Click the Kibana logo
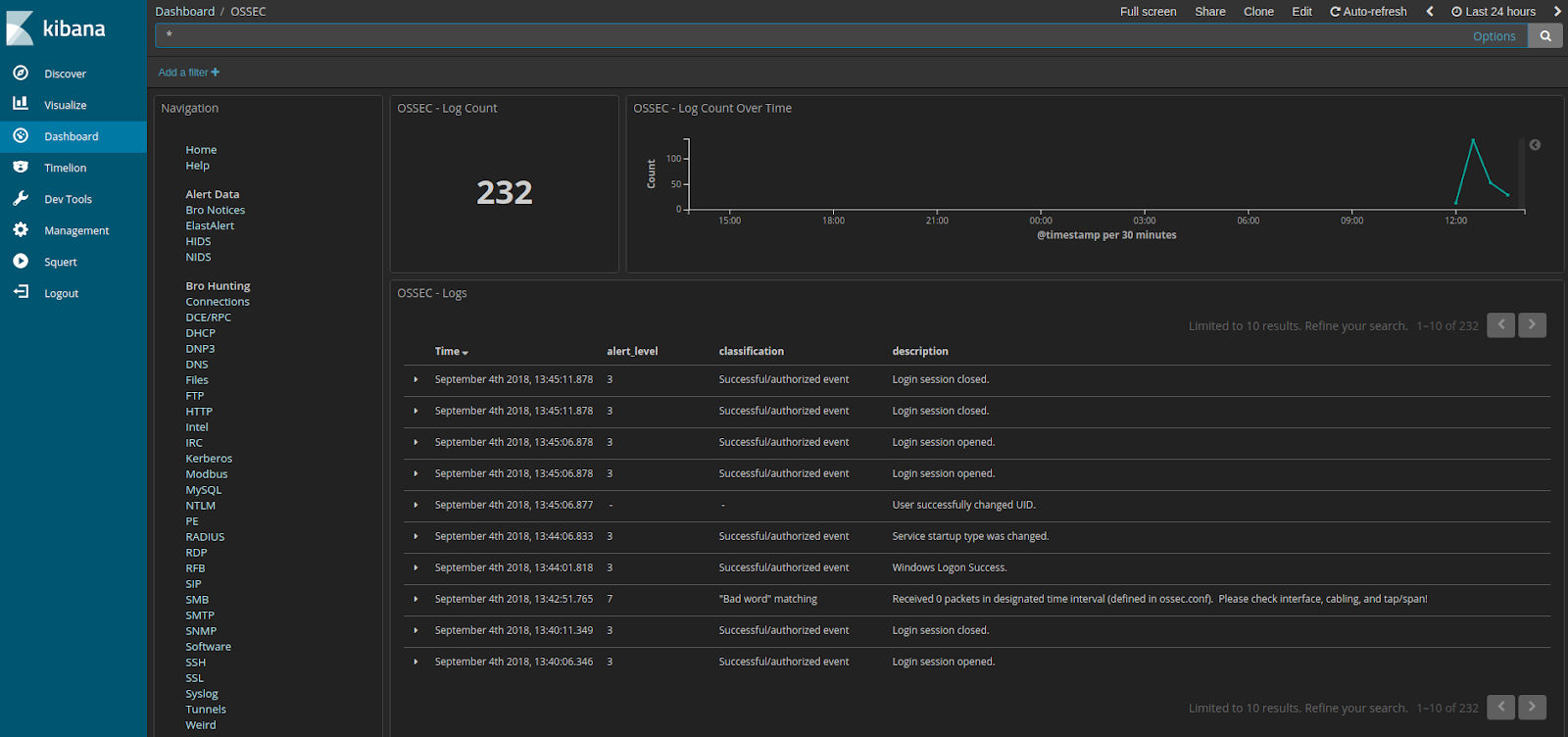 coord(56,28)
